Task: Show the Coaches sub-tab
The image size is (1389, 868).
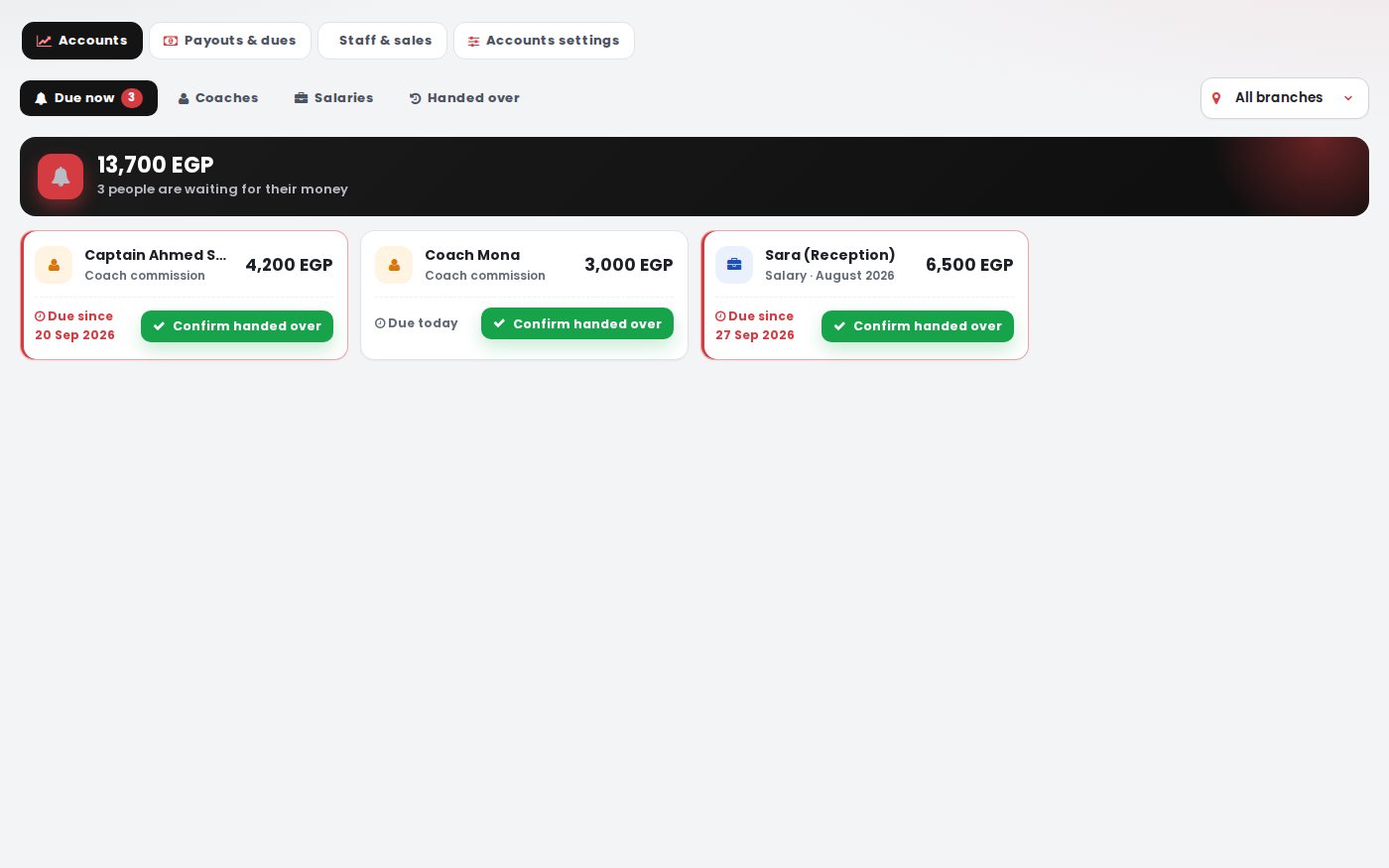Action: coord(218,98)
